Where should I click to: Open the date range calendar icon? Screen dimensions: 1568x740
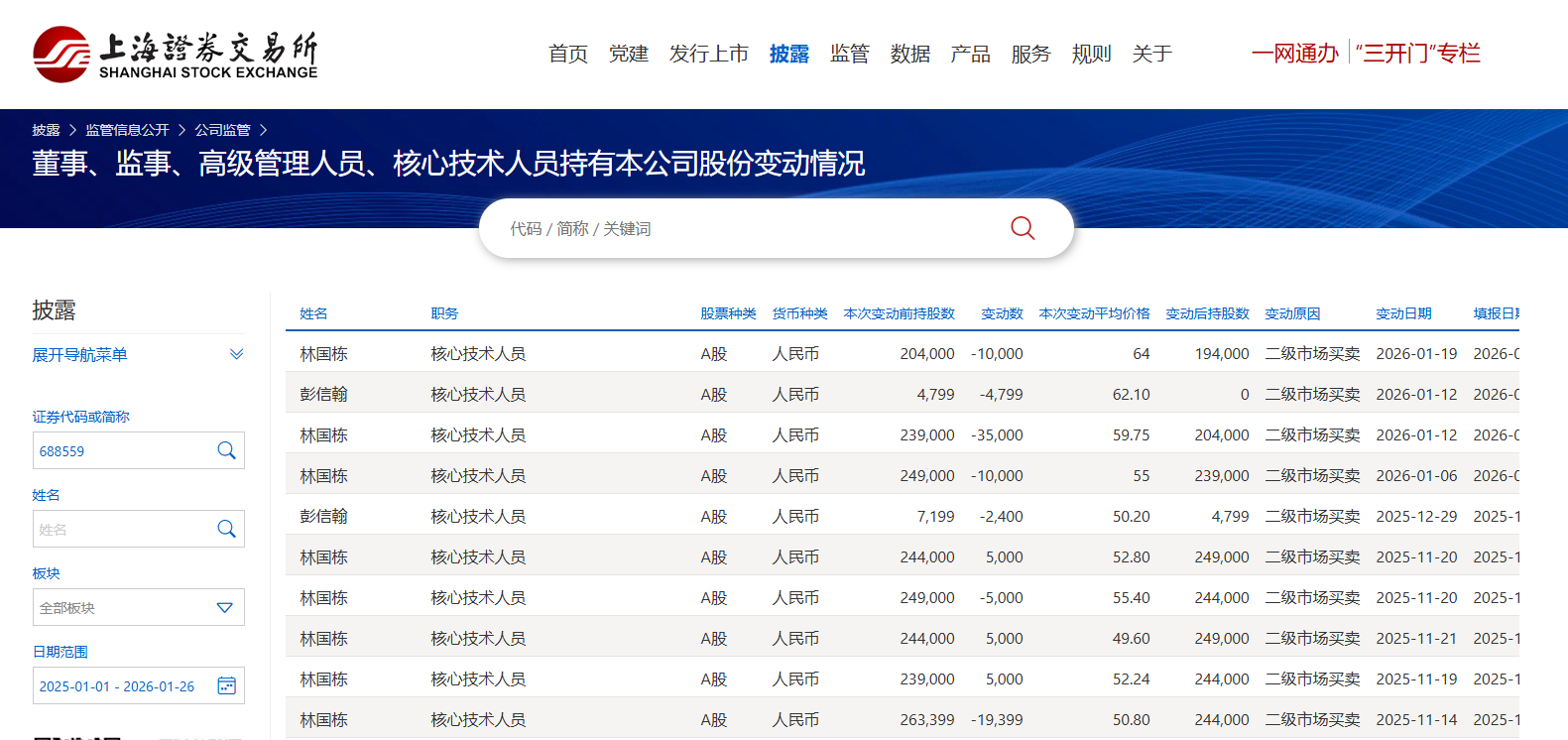tap(226, 685)
